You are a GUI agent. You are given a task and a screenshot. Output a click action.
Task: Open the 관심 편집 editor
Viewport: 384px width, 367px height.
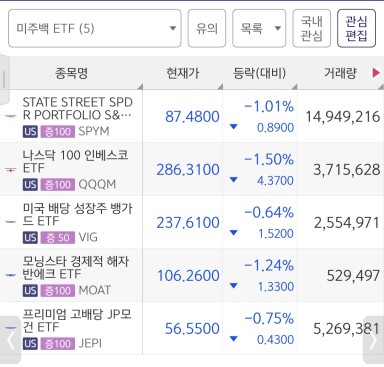tap(356, 28)
